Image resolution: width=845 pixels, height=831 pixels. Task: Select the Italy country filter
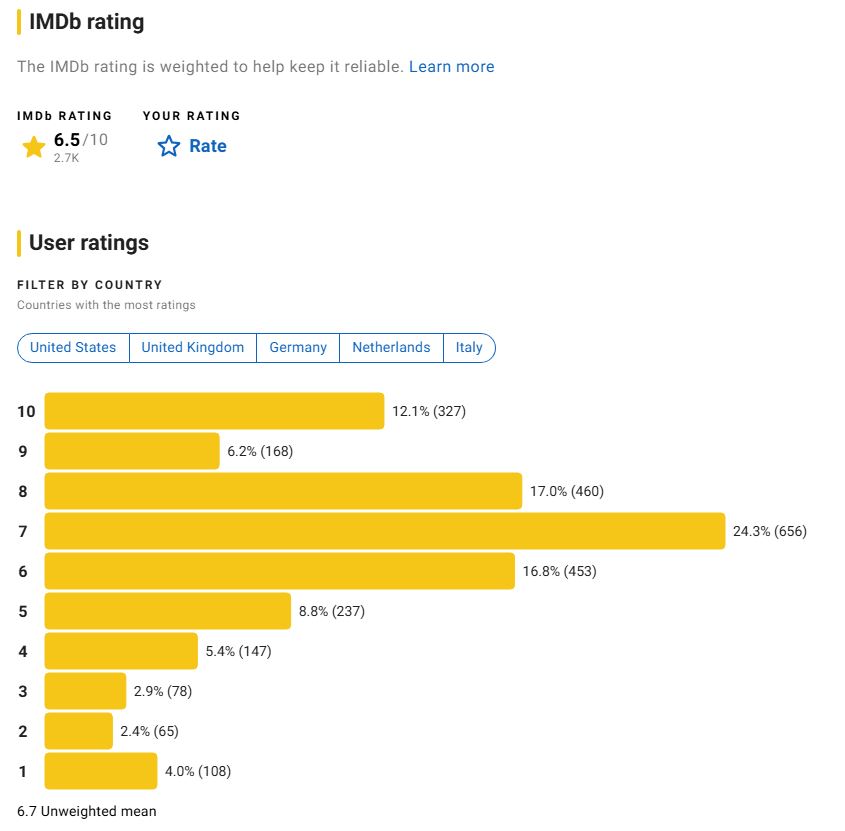coord(469,348)
